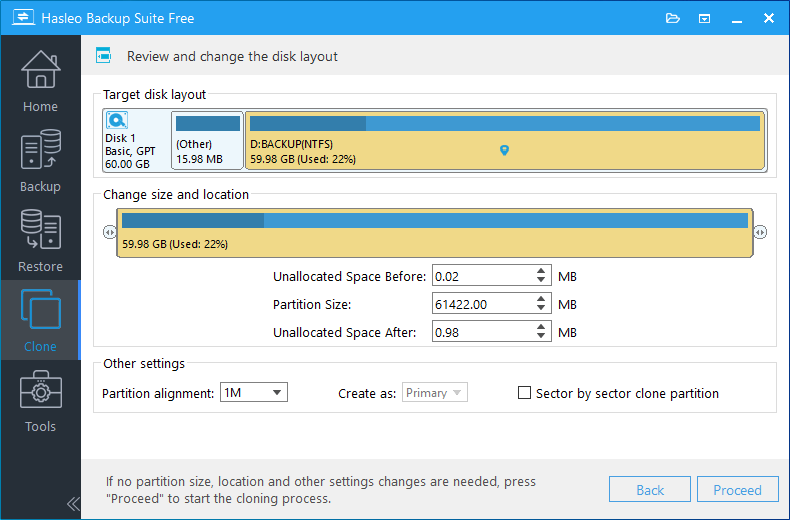Screen dimensions: 790x520
Task: Decrease Unallocated Space Before value
Action: click(x=541, y=280)
